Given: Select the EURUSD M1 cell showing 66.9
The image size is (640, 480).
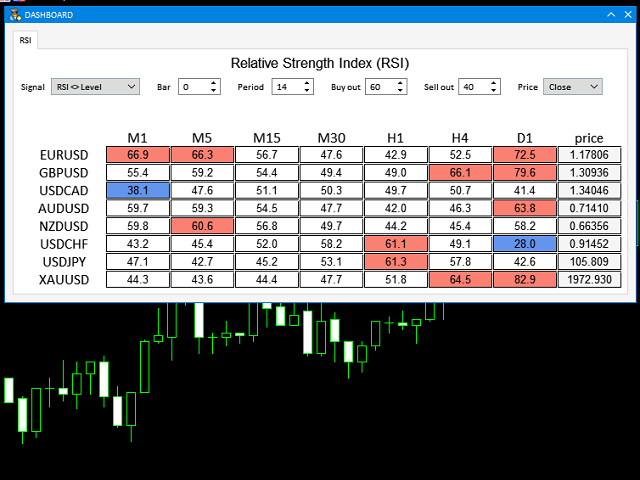Looking at the screenshot, I should pos(138,155).
